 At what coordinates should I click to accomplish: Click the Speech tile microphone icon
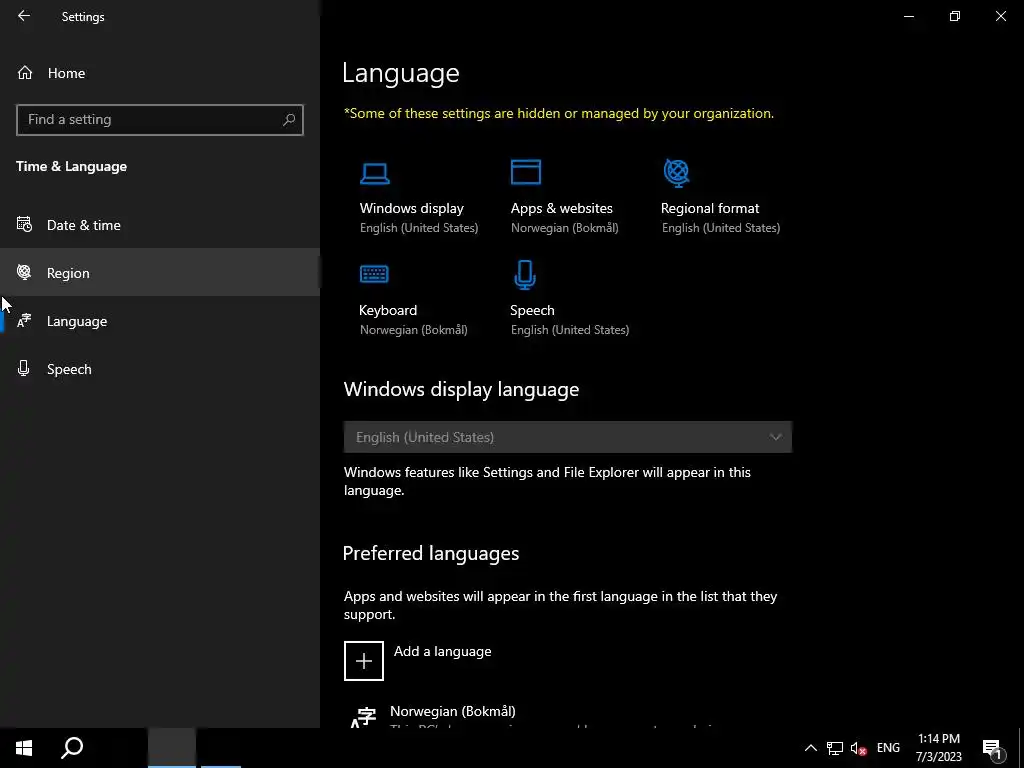pyautogui.click(x=525, y=274)
